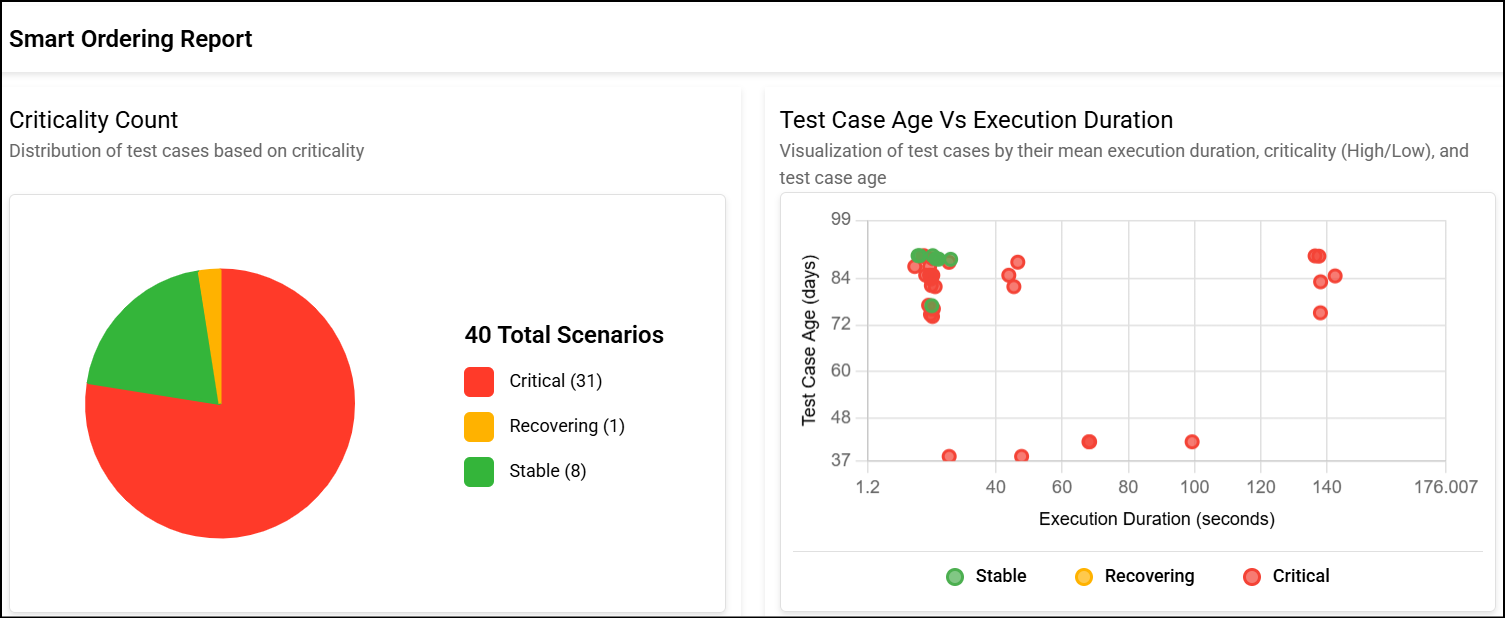Click the Criticality Count title
This screenshot has width=1505, height=618.
click(x=94, y=120)
